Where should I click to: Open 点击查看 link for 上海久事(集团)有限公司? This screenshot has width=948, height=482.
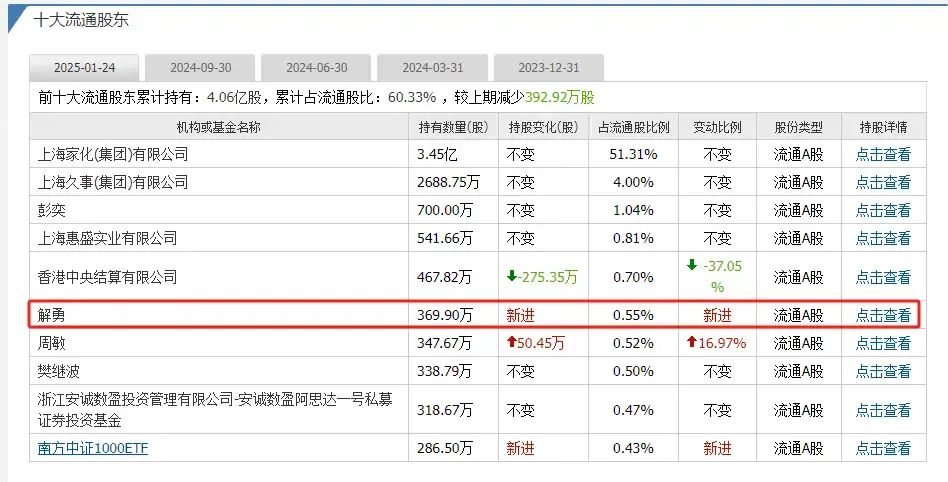pos(883,182)
